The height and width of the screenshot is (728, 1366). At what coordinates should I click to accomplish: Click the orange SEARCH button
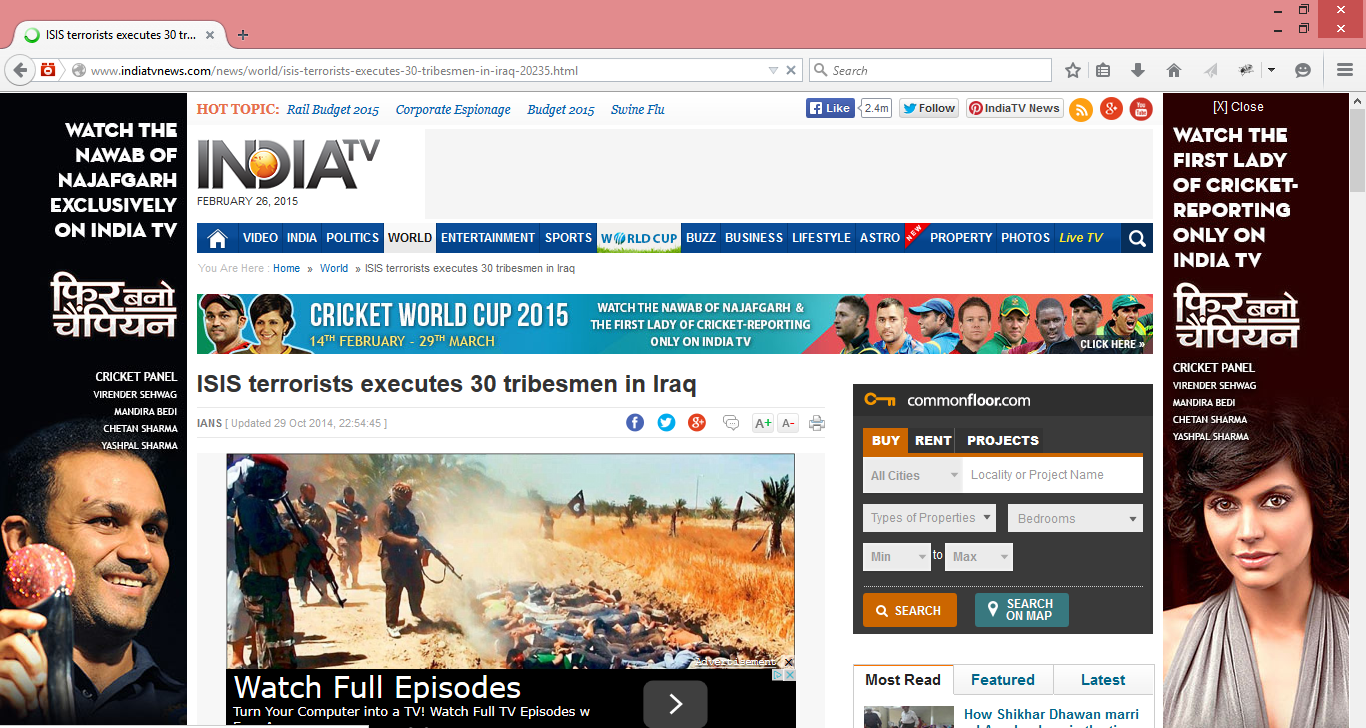(x=909, y=610)
